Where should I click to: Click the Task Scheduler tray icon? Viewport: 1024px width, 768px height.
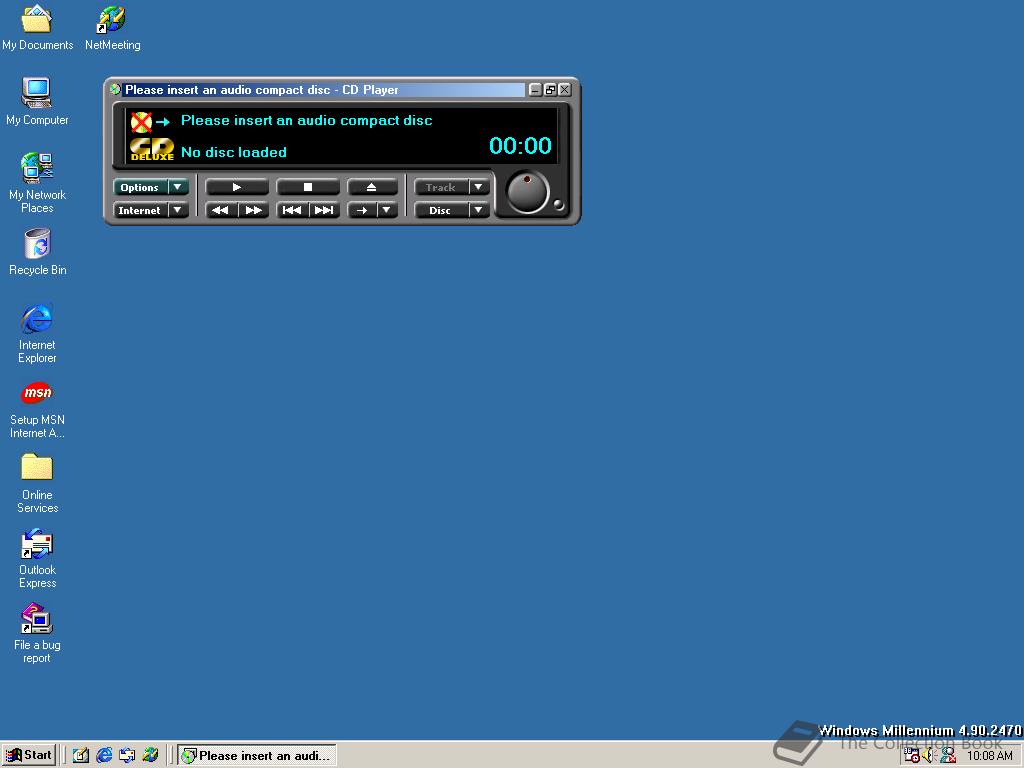tap(912, 756)
